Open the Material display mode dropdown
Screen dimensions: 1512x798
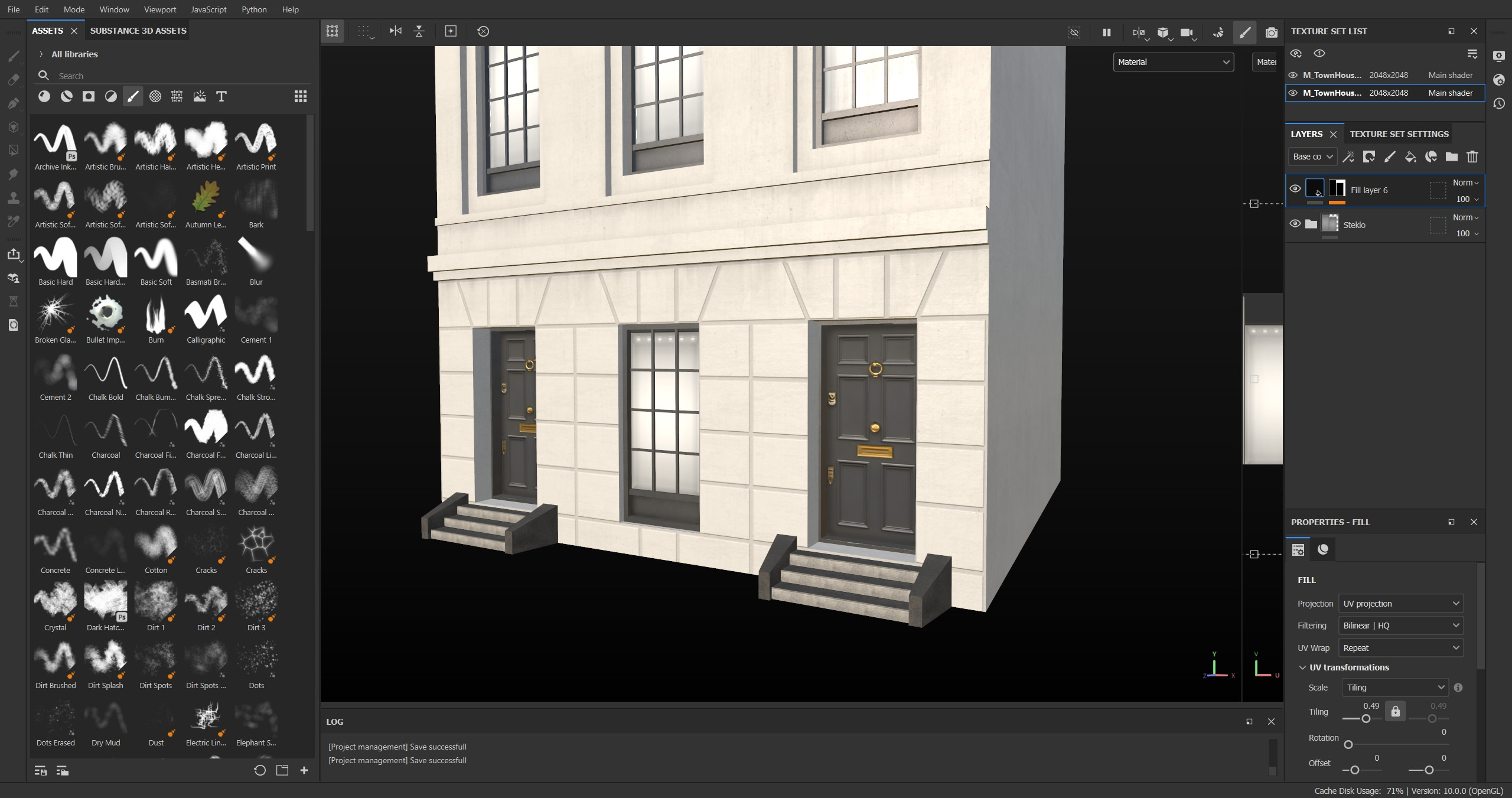click(1172, 62)
